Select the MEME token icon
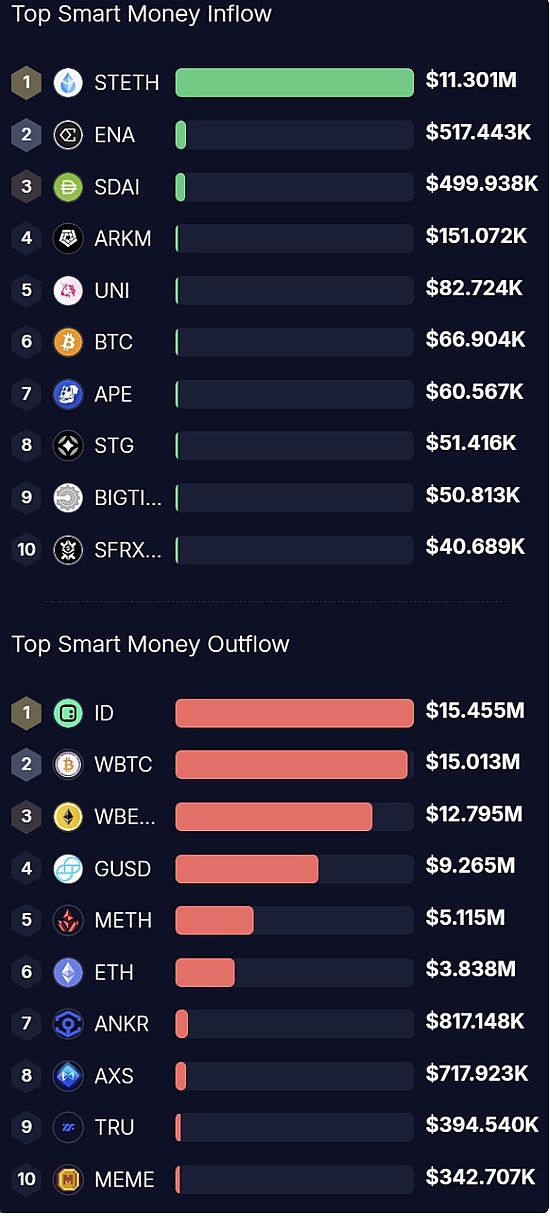This screenshot has height=1216, width=550. (x=68, y=1180)
